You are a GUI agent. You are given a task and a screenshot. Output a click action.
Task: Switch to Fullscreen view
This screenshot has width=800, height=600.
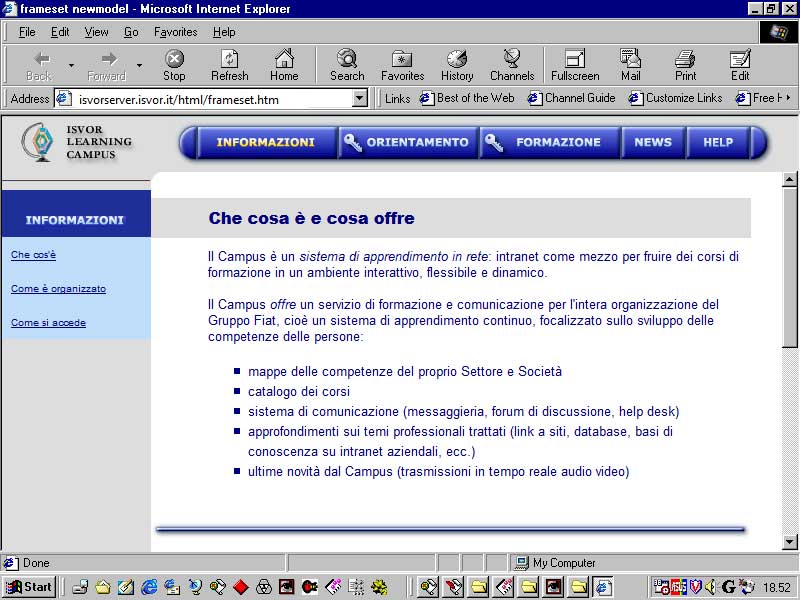(x=575, y=65)
